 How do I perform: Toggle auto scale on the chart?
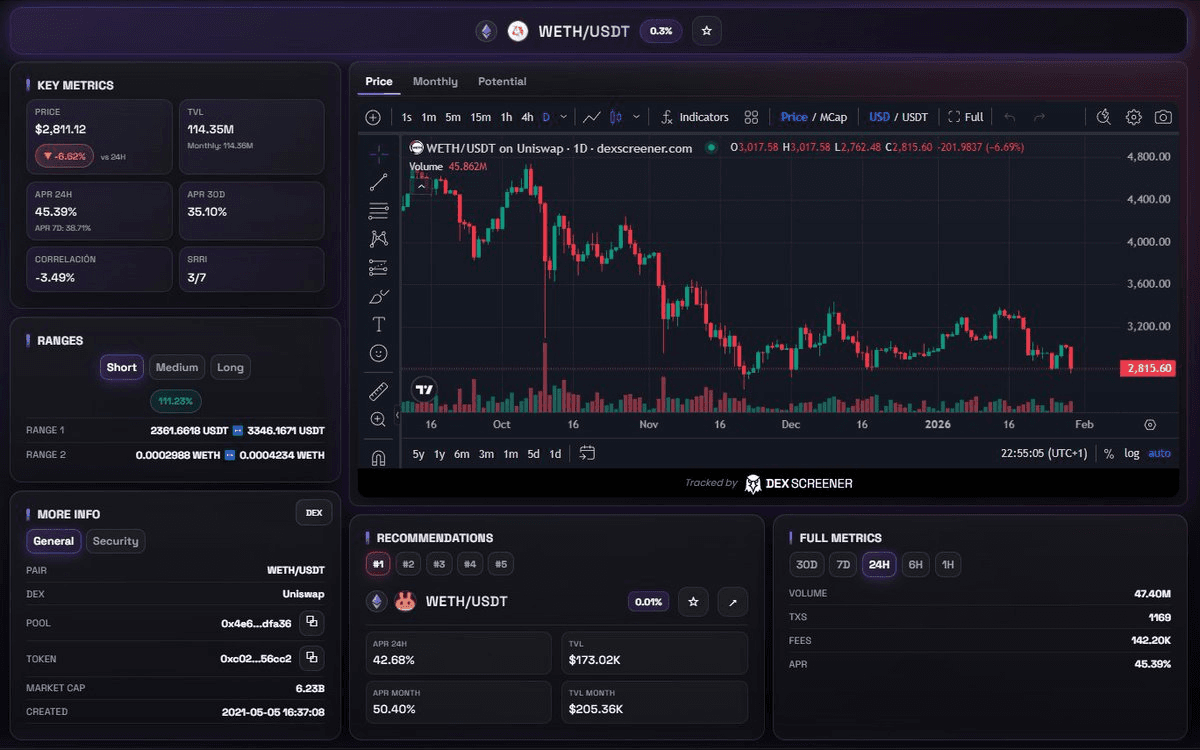click(1159, 454)
